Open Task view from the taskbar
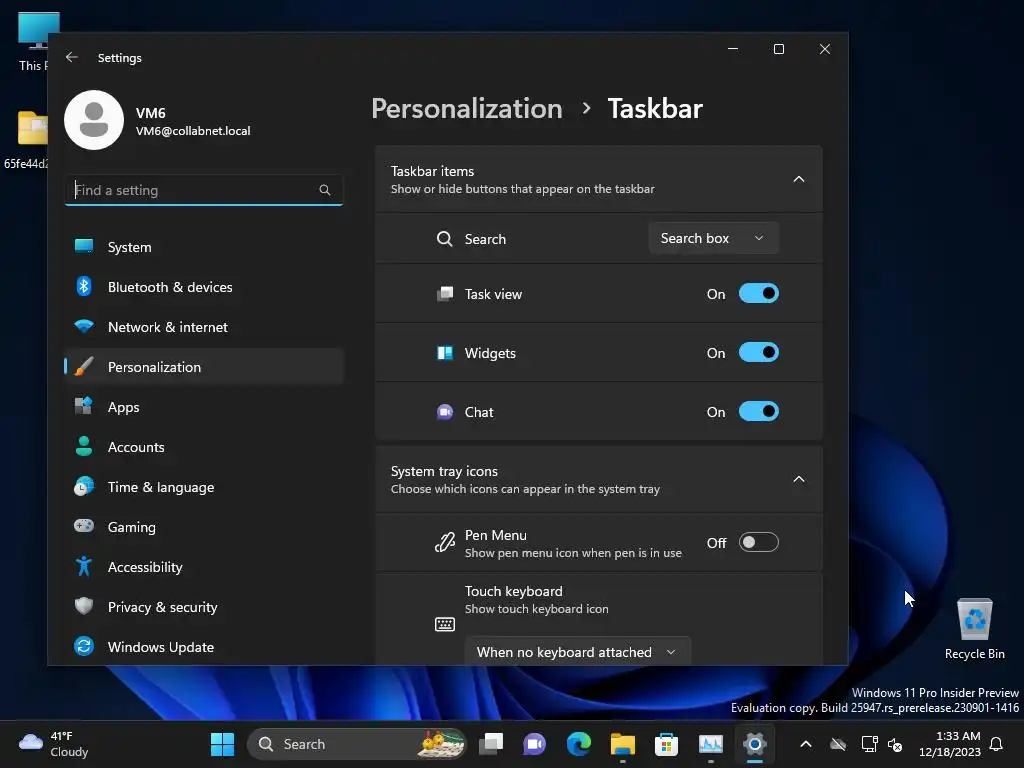 (x=491, y=744)
